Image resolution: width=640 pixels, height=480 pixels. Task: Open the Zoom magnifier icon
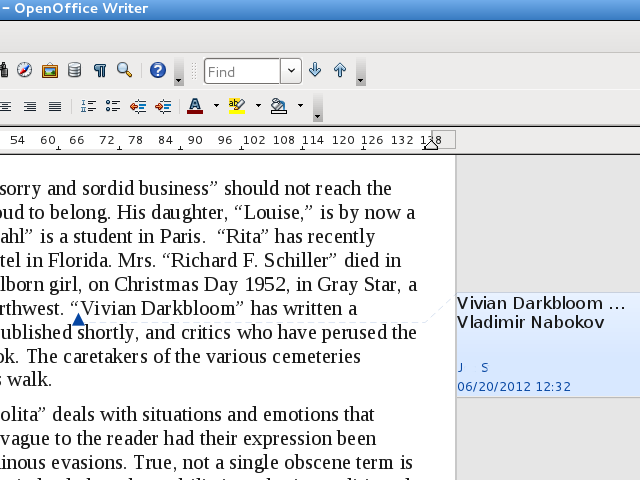point(124,70)
